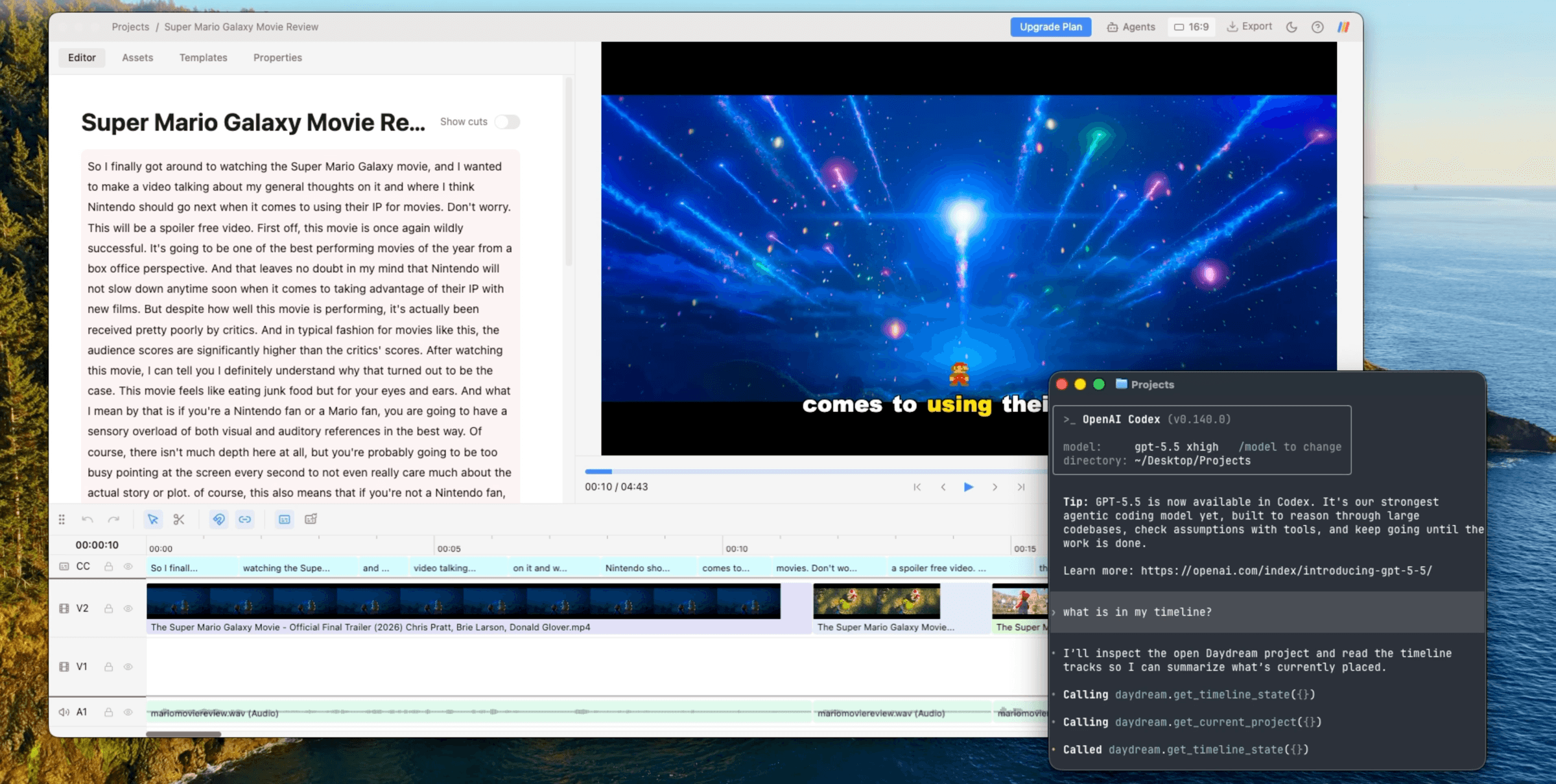The image size is (1556, 784).
Task: Switch to the Templates tab
Action: tap(204, 58)
